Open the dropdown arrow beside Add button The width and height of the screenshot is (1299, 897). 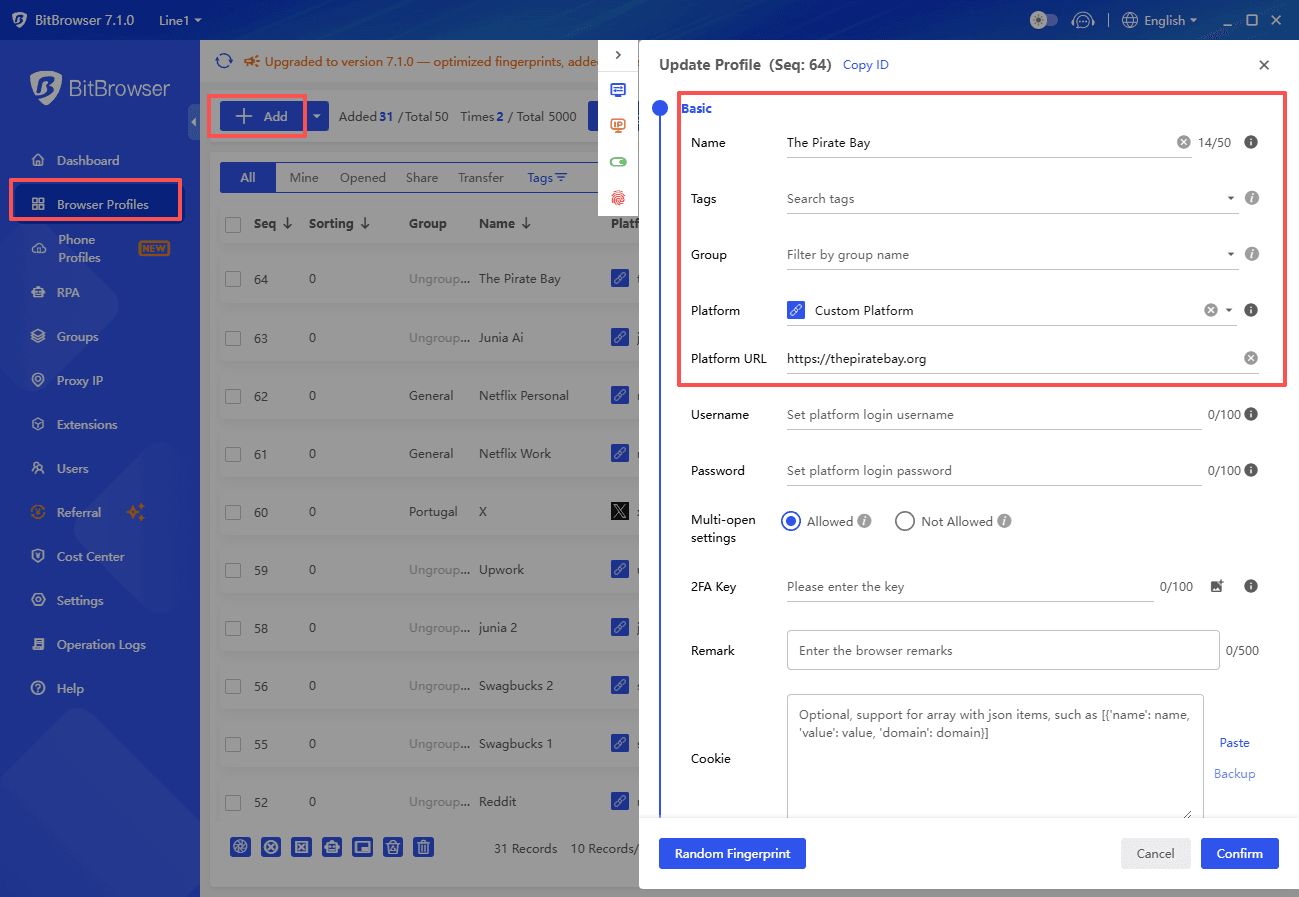tap(317, 116)
